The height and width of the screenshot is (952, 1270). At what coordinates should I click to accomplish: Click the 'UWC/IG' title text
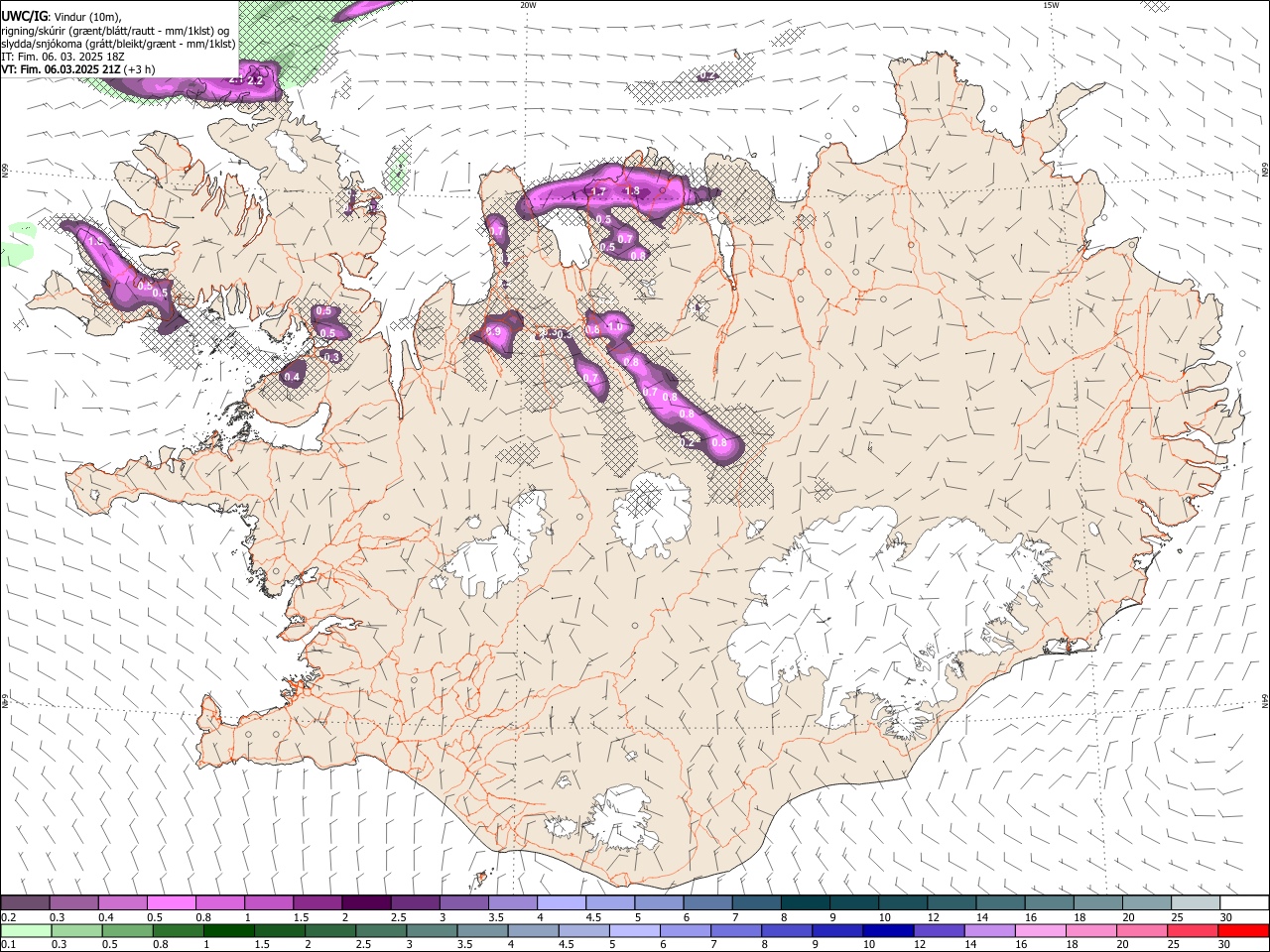(x=23, y=16)
